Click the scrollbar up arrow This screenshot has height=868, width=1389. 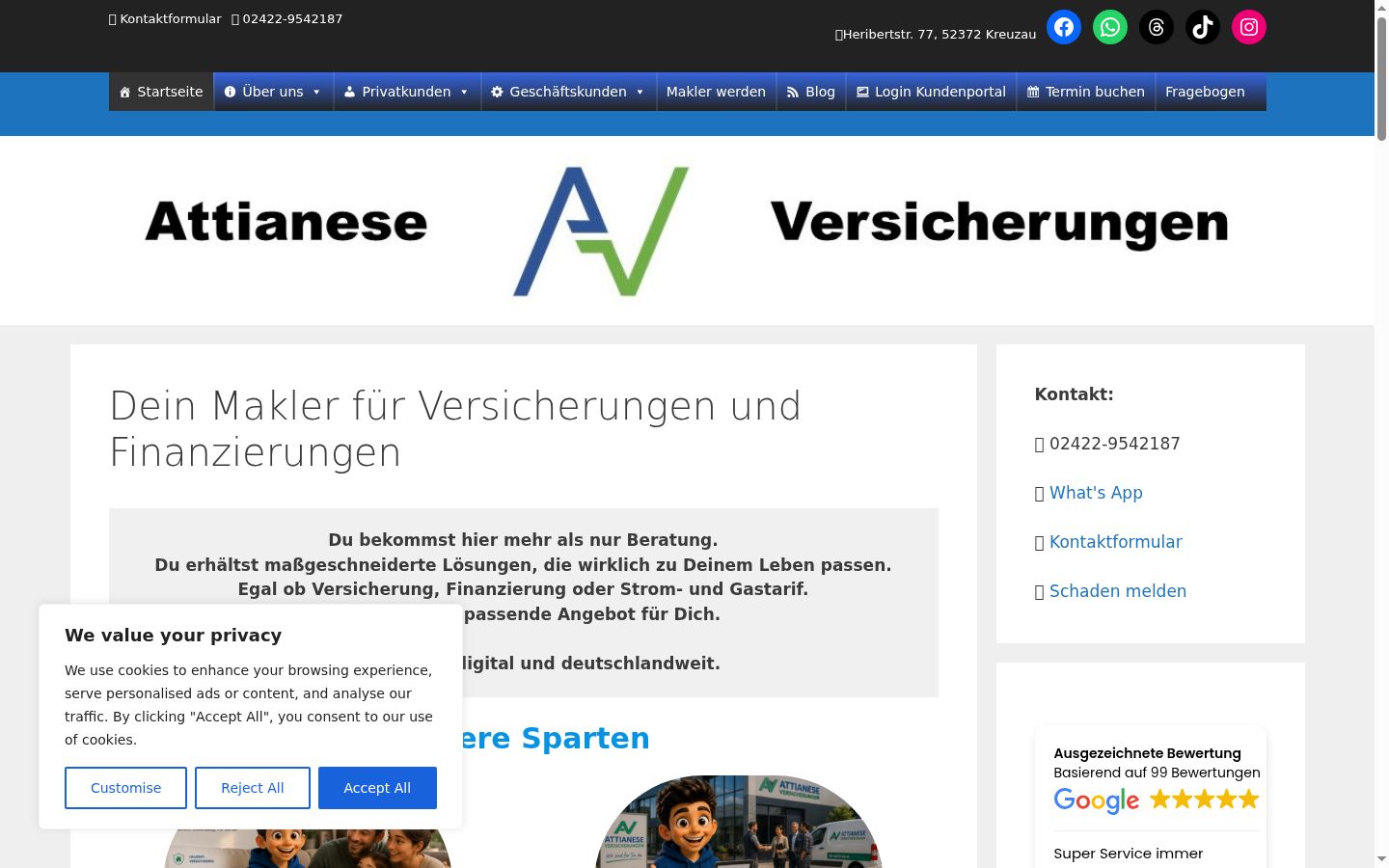1381,8
